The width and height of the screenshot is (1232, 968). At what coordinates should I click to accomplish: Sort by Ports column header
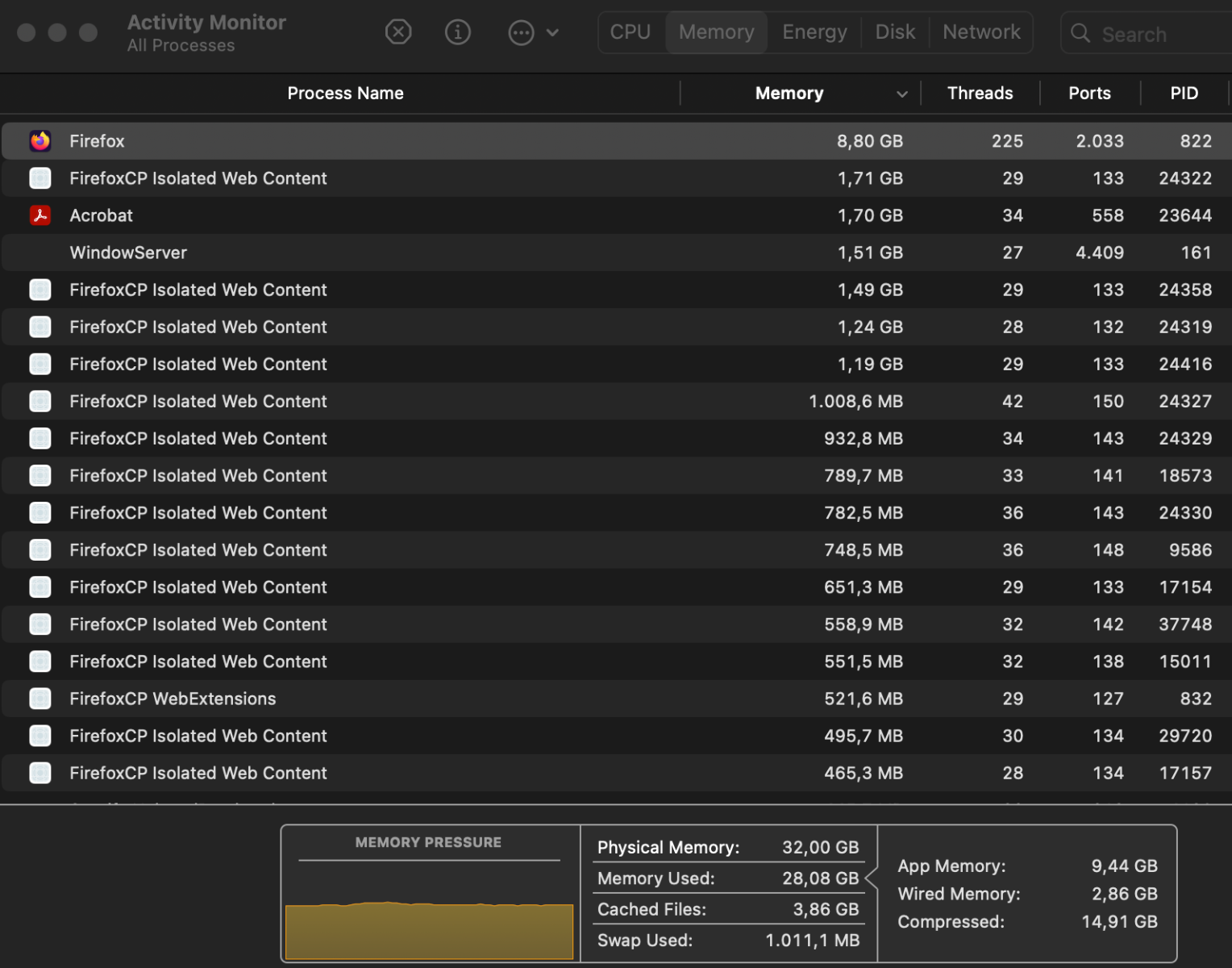(x=1089, y=94)
